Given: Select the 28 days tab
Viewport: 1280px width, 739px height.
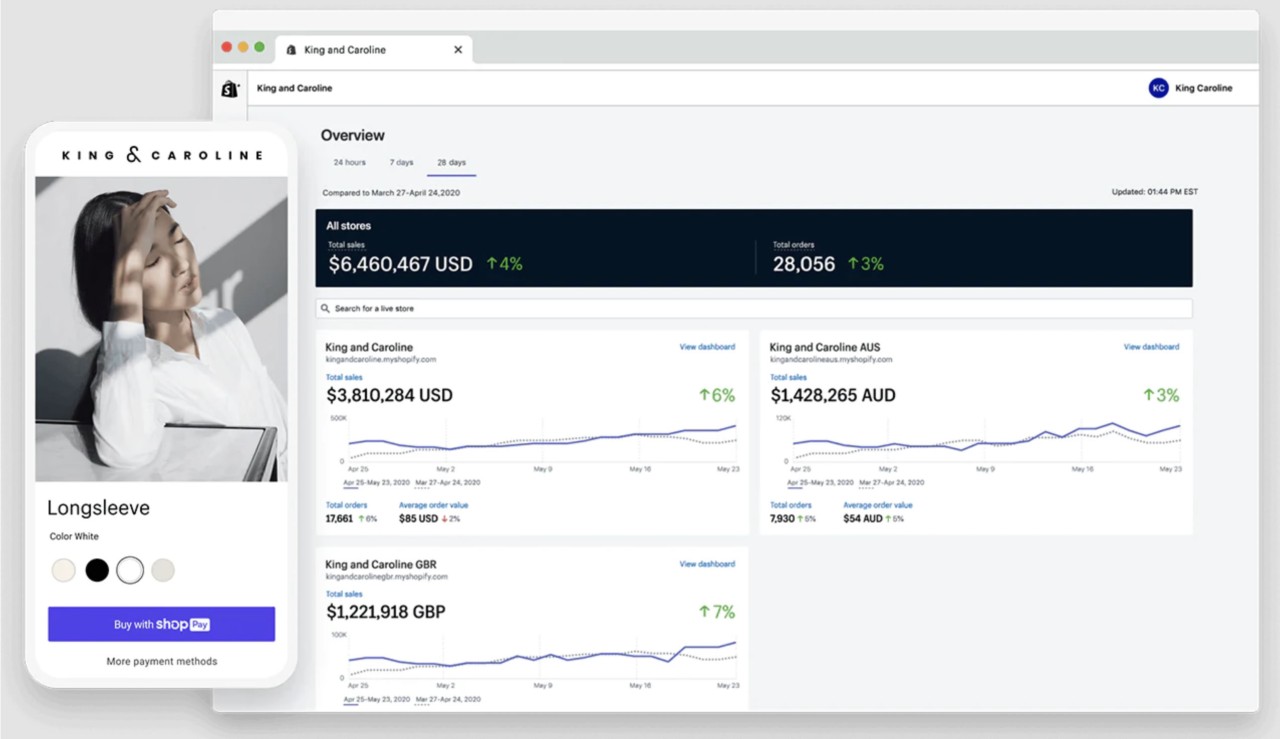Looking at the screenshot, I should [451, 161].
